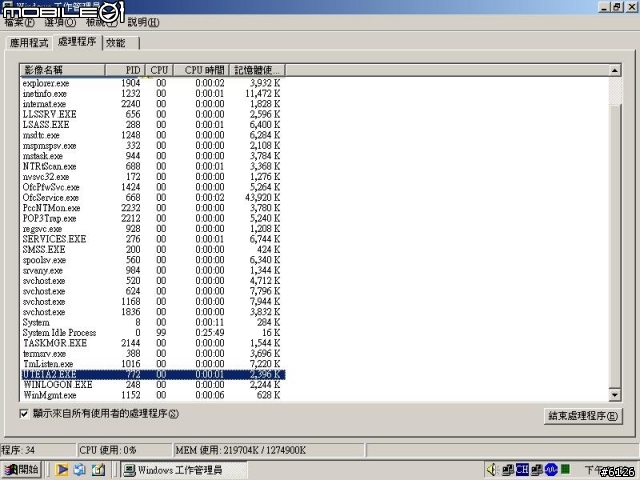This screenshot has width=640, height=480.
Task: Click memory value 43,920 K
Action: tap(262, 198)
